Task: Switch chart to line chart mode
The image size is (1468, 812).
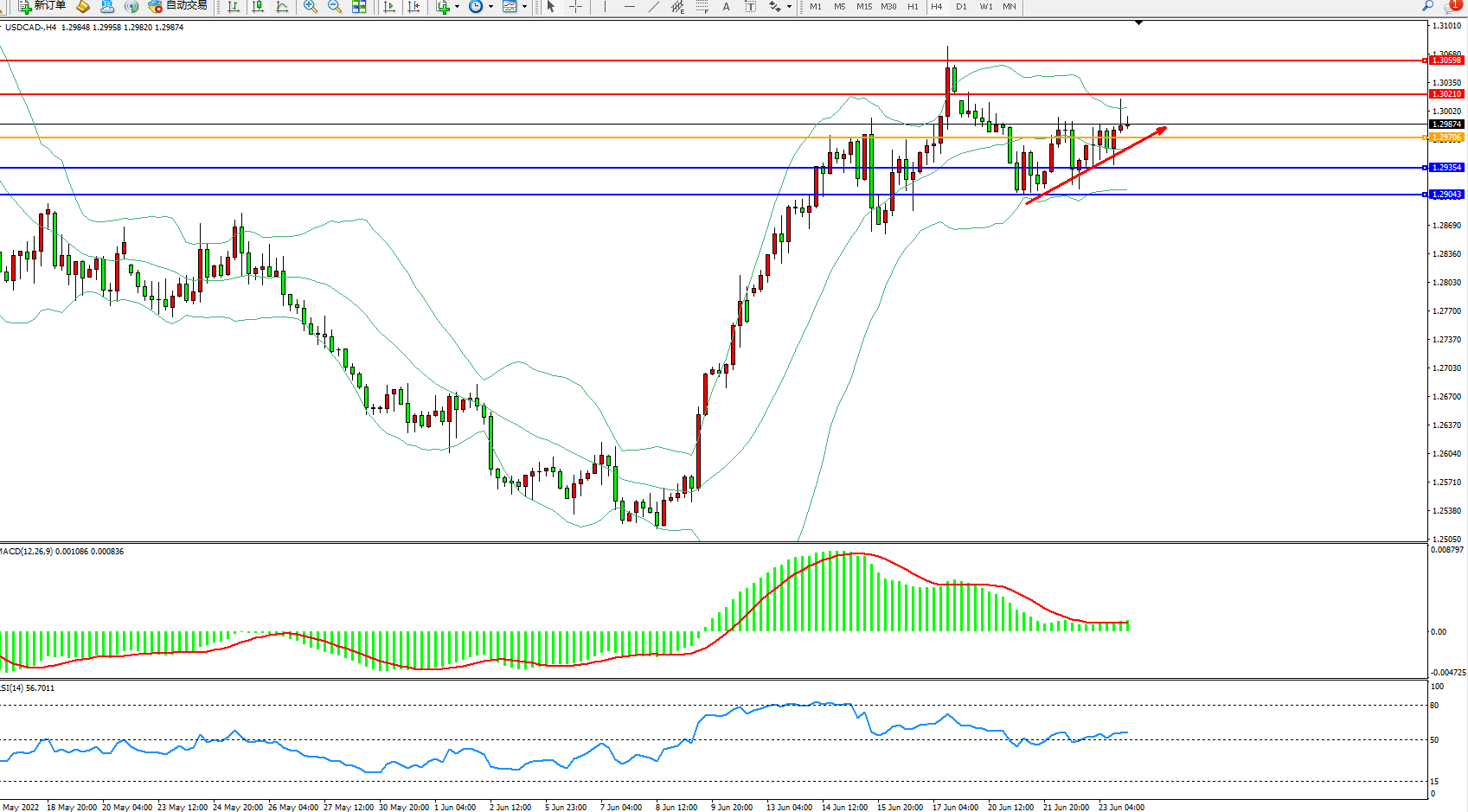Action: 282,7
